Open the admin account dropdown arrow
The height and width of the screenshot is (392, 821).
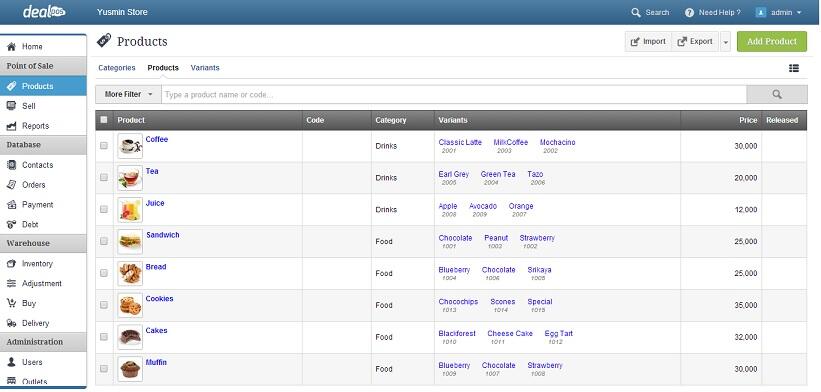799,13
